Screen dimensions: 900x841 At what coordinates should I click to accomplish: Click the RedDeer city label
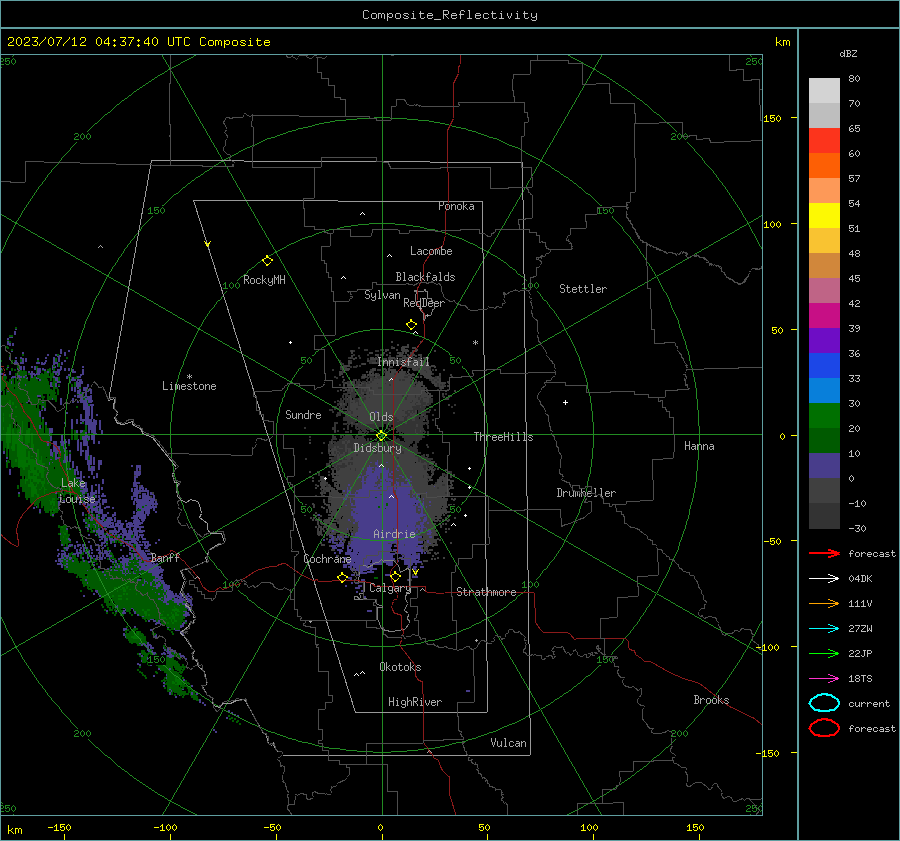click(424, 303)
